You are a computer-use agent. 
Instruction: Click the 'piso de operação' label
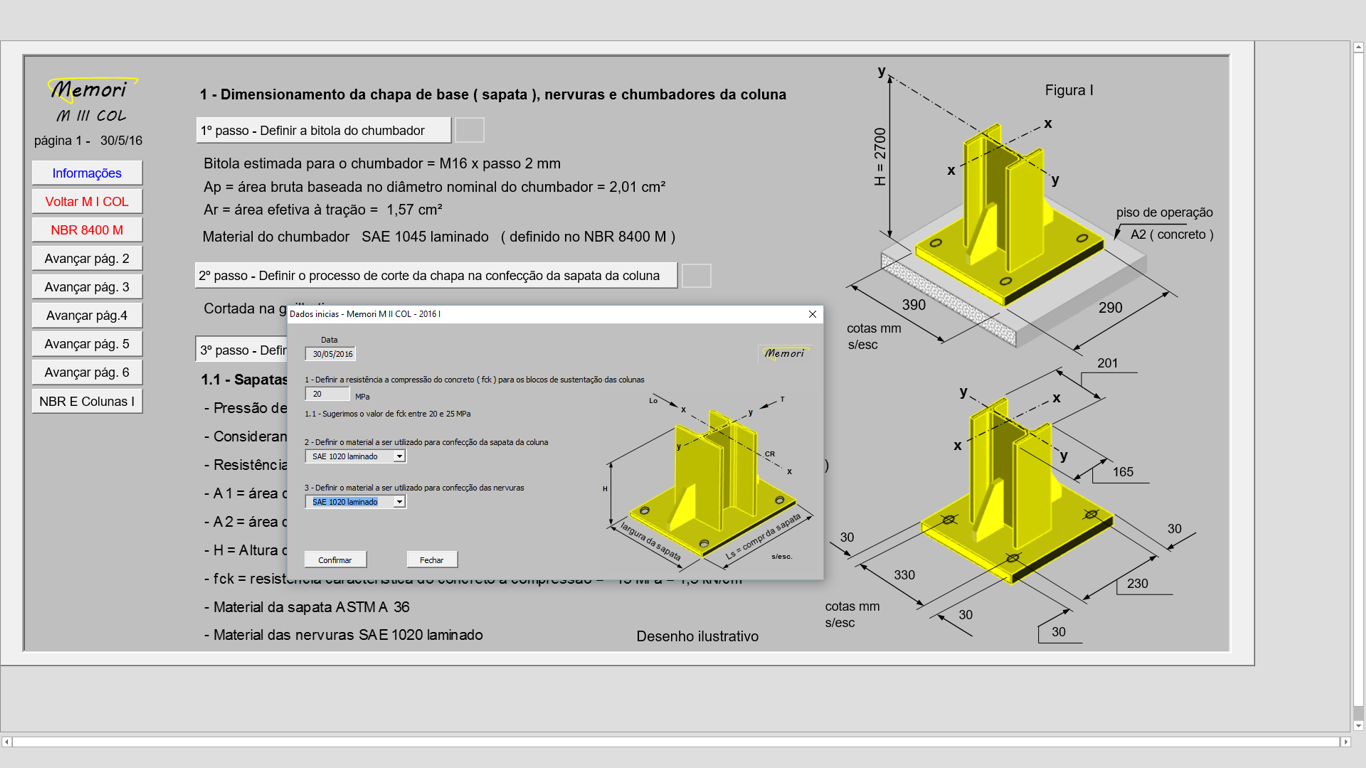tap(1164, 212)
